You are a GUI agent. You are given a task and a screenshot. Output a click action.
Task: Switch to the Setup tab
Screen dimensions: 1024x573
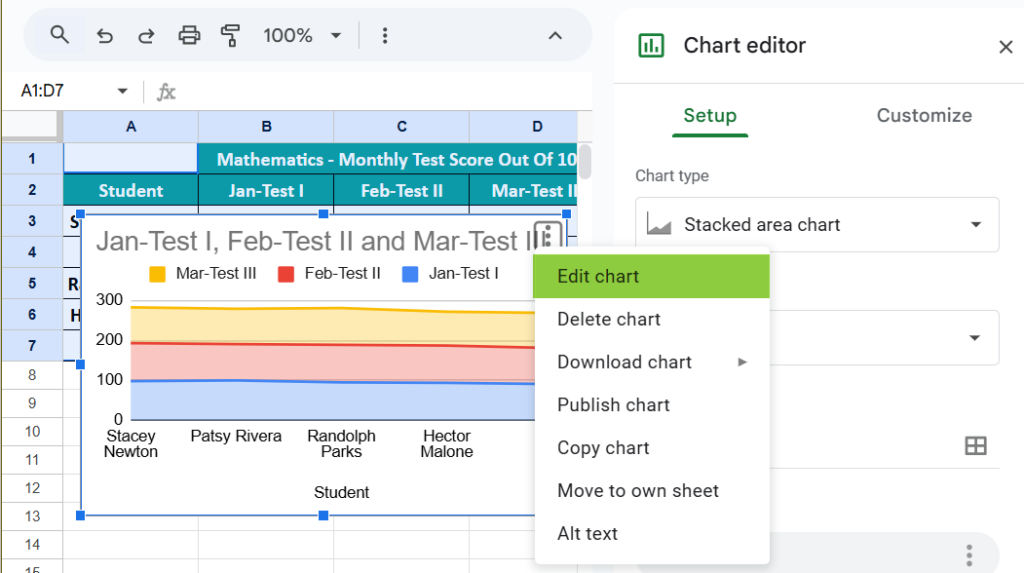(710, 116)
